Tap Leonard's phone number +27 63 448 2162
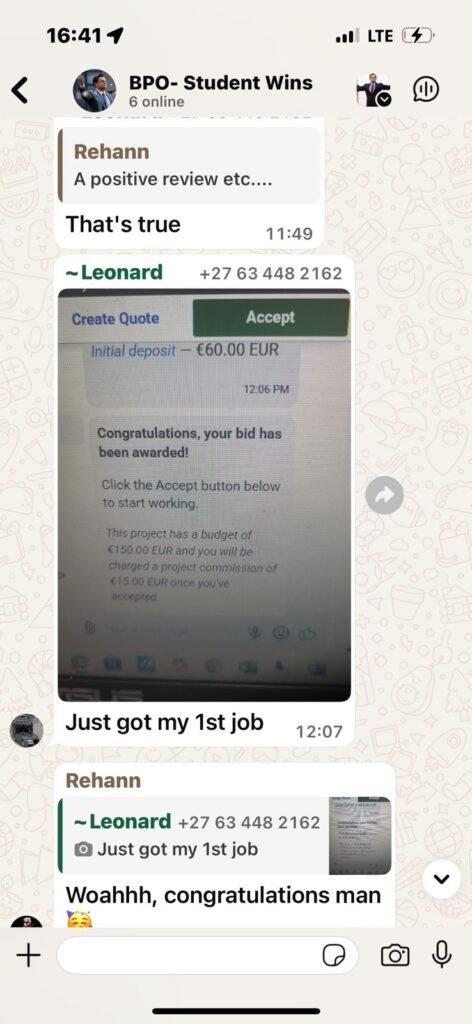The width and height of the screenshot is (472, 1024). click(x=270, y=273)
